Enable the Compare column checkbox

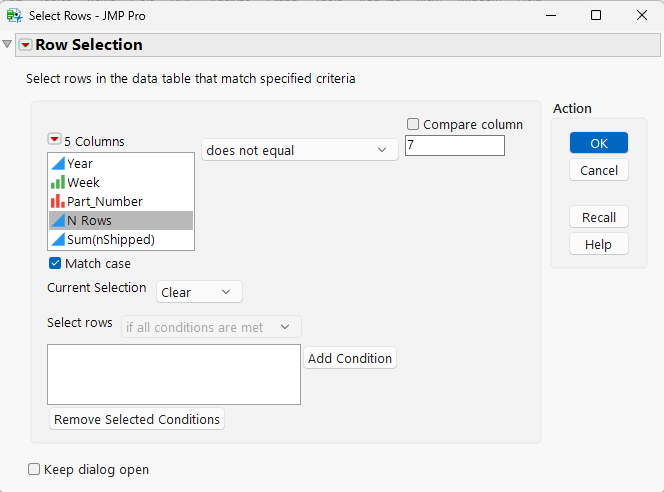point(413,125)
